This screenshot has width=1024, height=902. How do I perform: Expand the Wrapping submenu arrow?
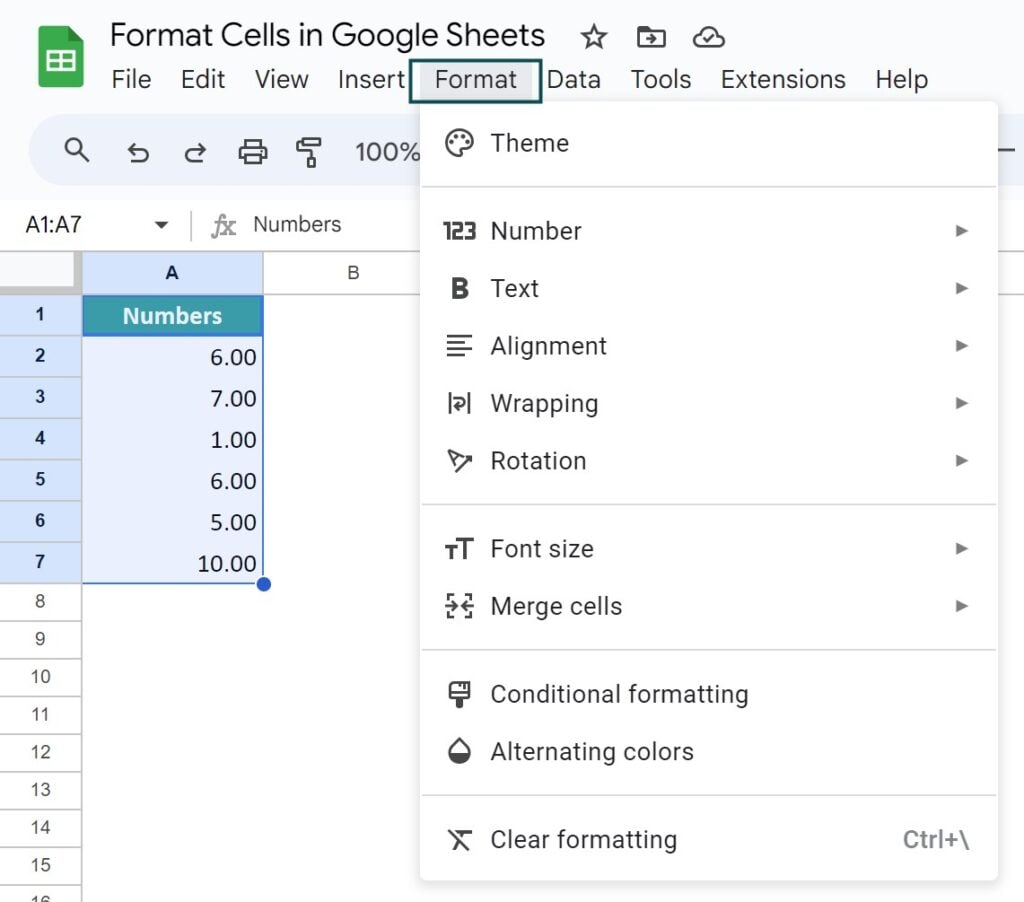click(961, 403)
